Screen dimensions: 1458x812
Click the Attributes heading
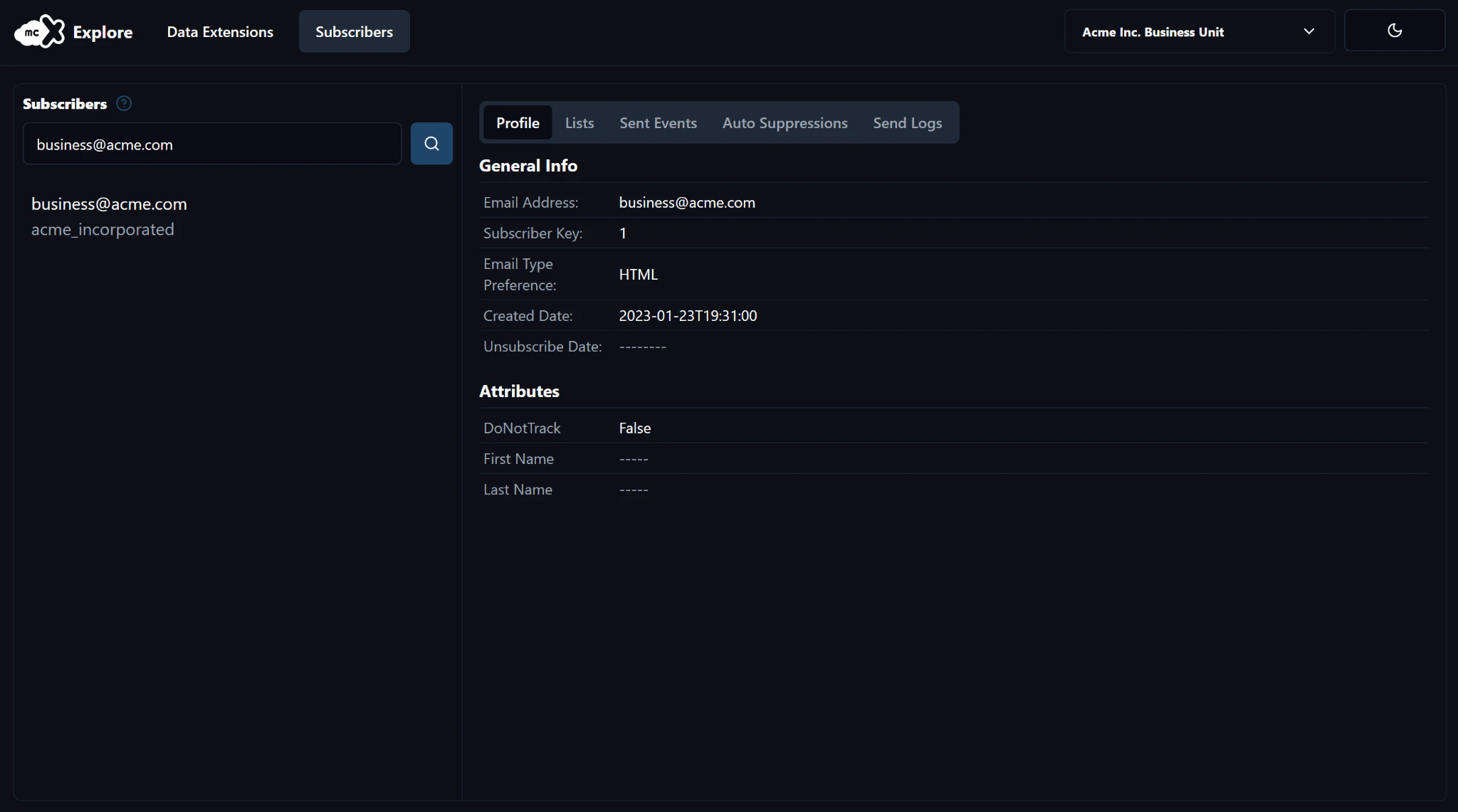coord(519,391)
